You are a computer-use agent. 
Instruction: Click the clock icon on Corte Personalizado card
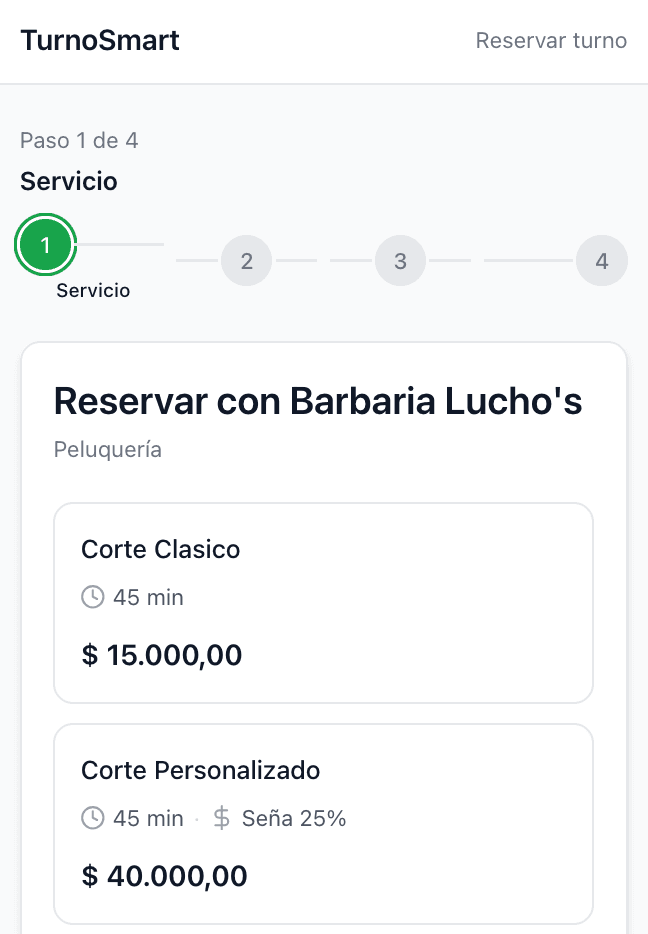click(92, 818)
